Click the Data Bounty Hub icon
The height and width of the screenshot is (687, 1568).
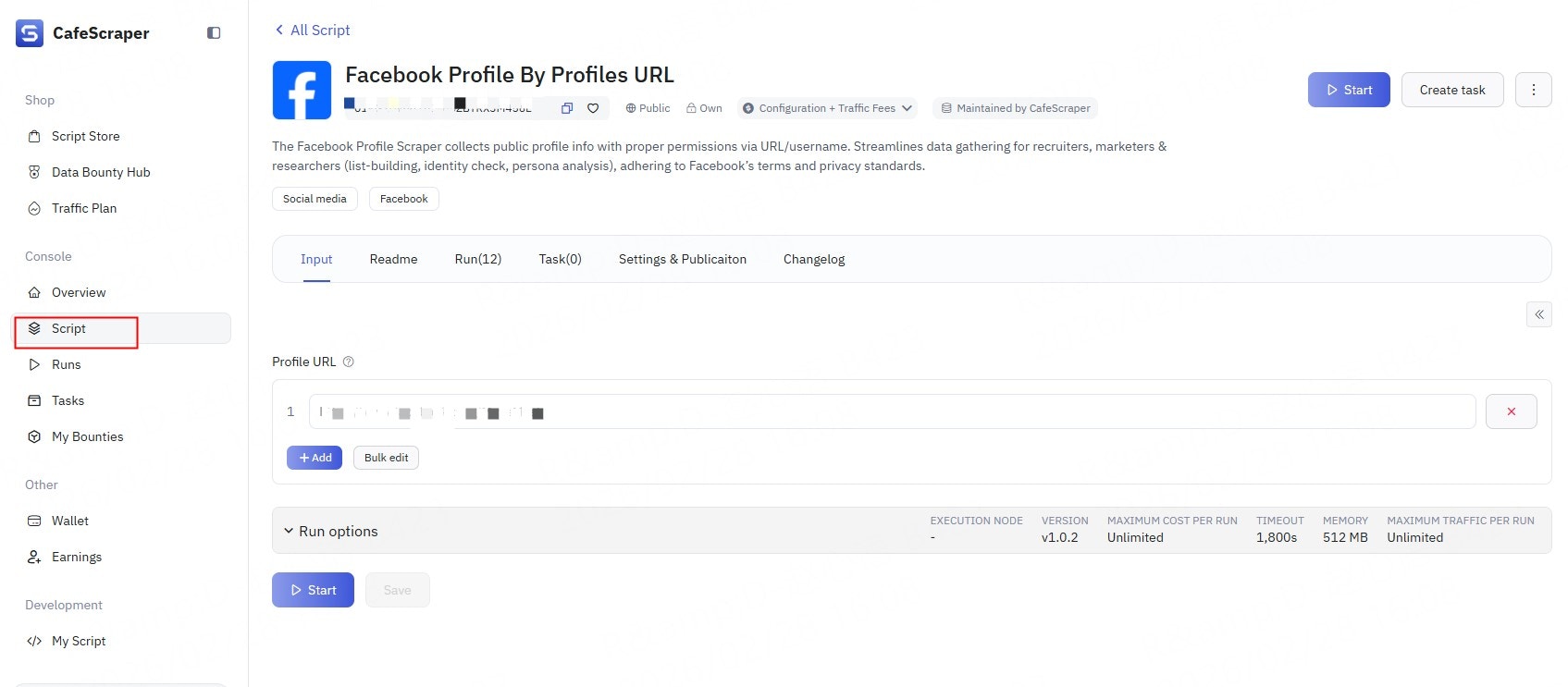point(34,172)
